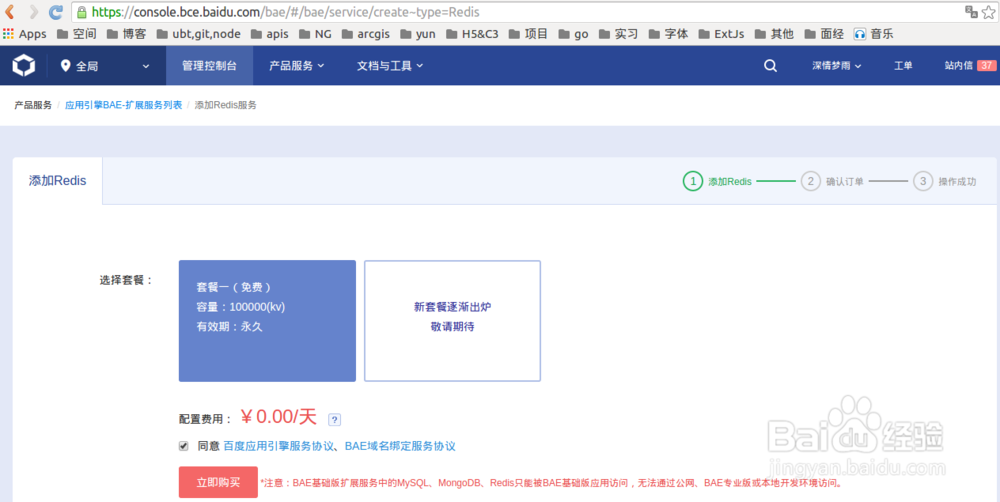Expand the 文档与工具 menu
The image size is (1000, 502).
(x=390, y=66)
